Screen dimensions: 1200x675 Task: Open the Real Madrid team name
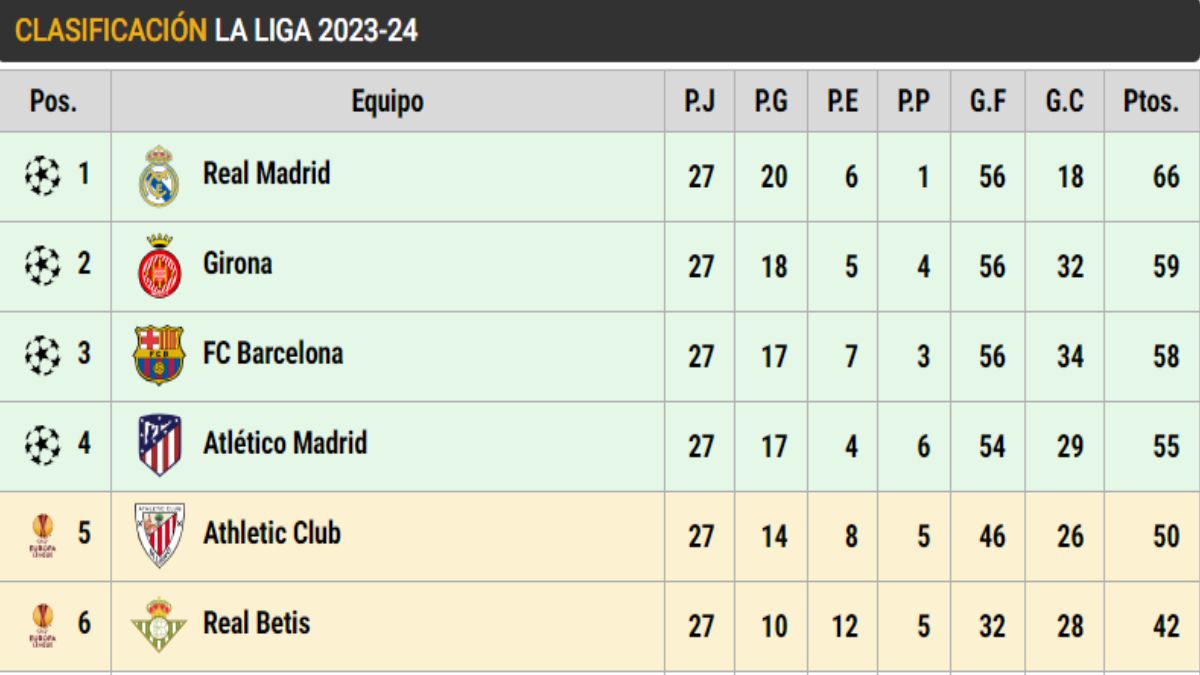[266, 173]
